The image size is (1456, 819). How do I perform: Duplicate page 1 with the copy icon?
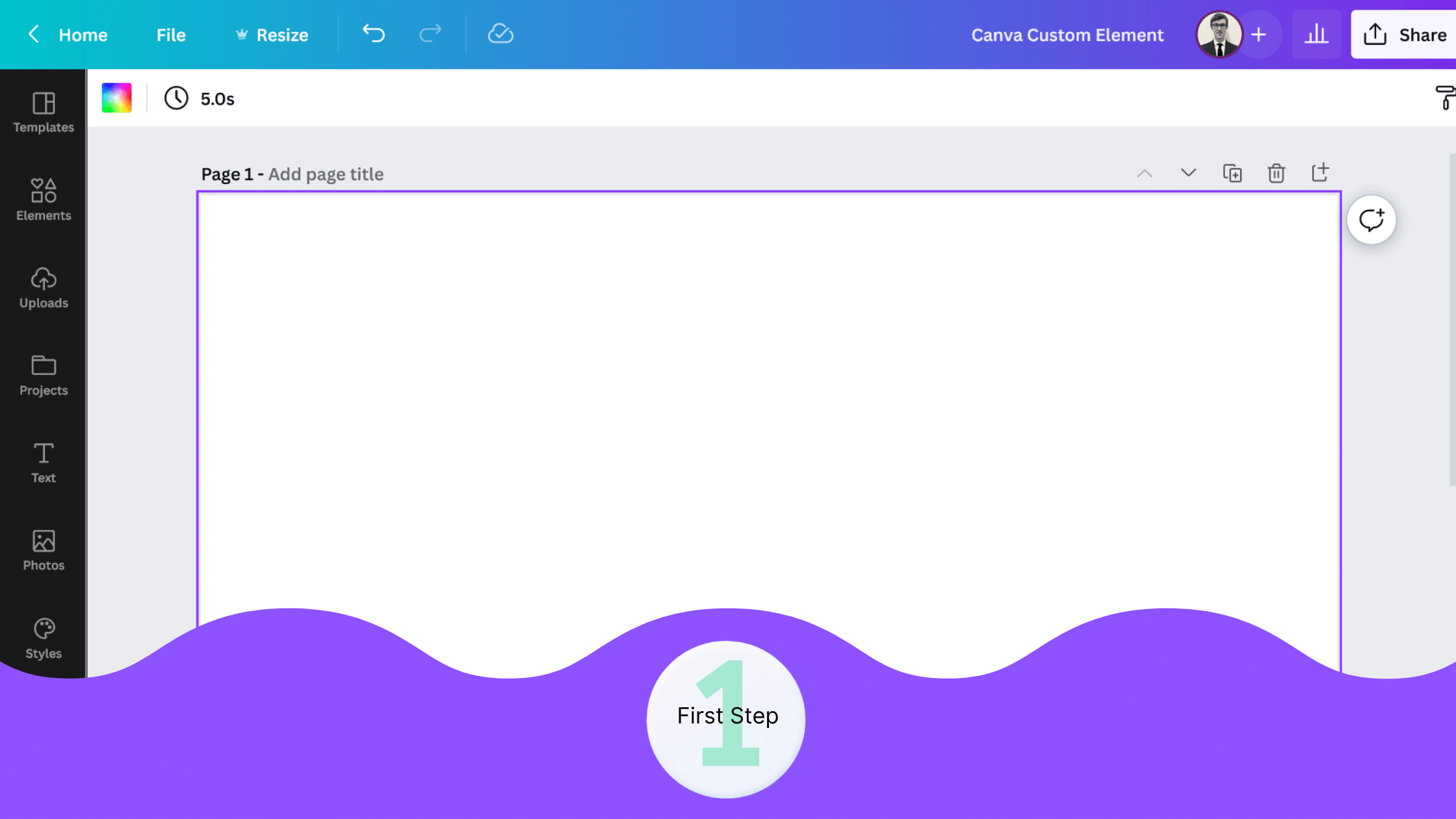pyautogui.click(x=1232, y=174)
